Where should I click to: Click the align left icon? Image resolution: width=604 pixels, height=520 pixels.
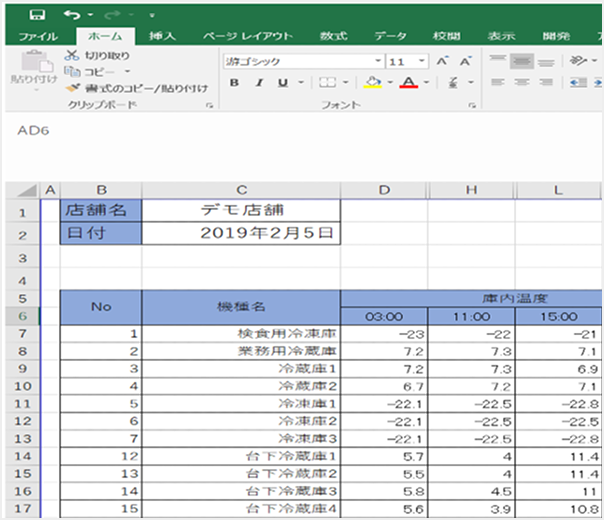point(498,82)
